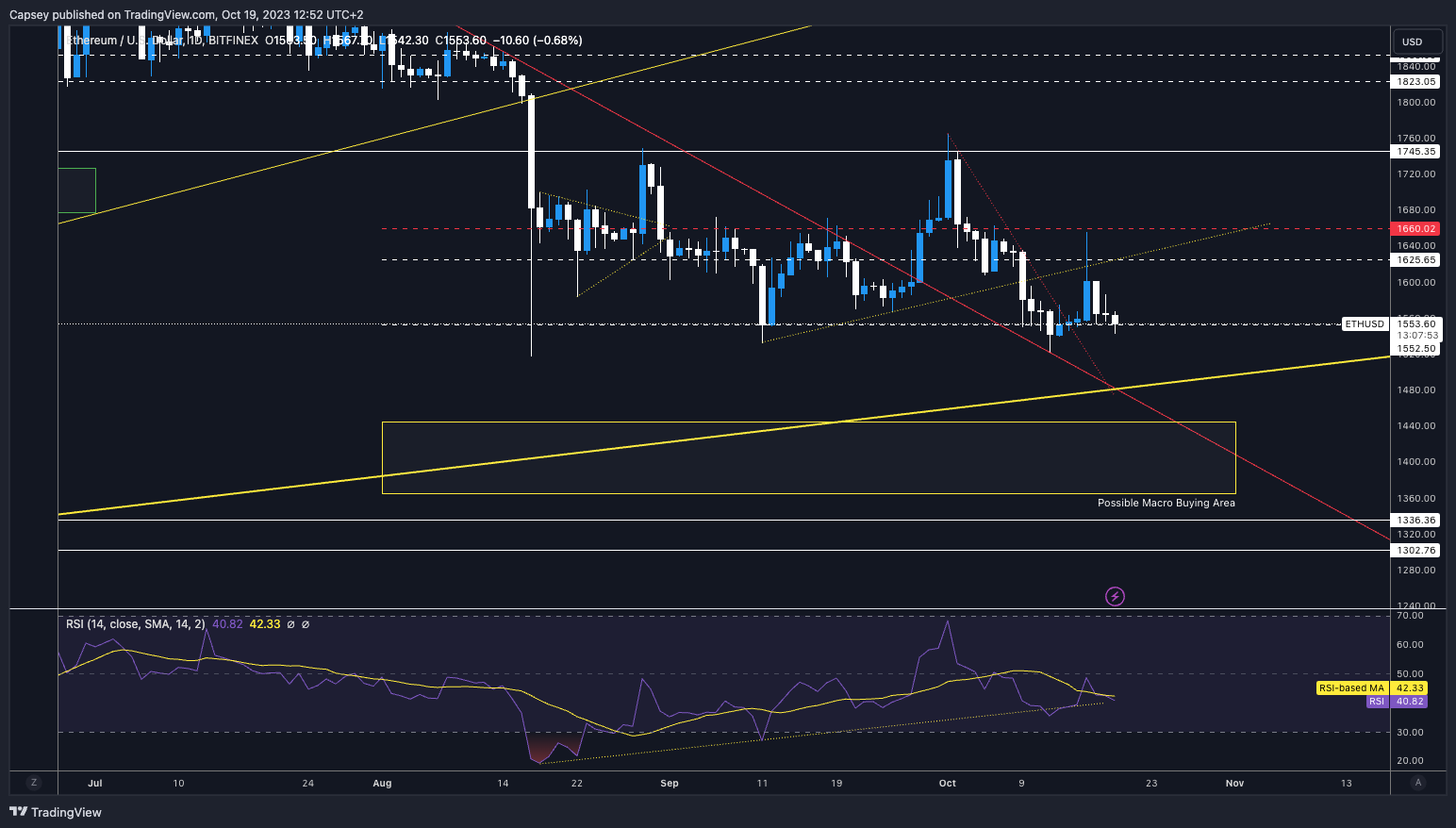Viewport: 1456px width, 828px height.
Task: Open the 1D interval selector
Action: tap(195, 41)
